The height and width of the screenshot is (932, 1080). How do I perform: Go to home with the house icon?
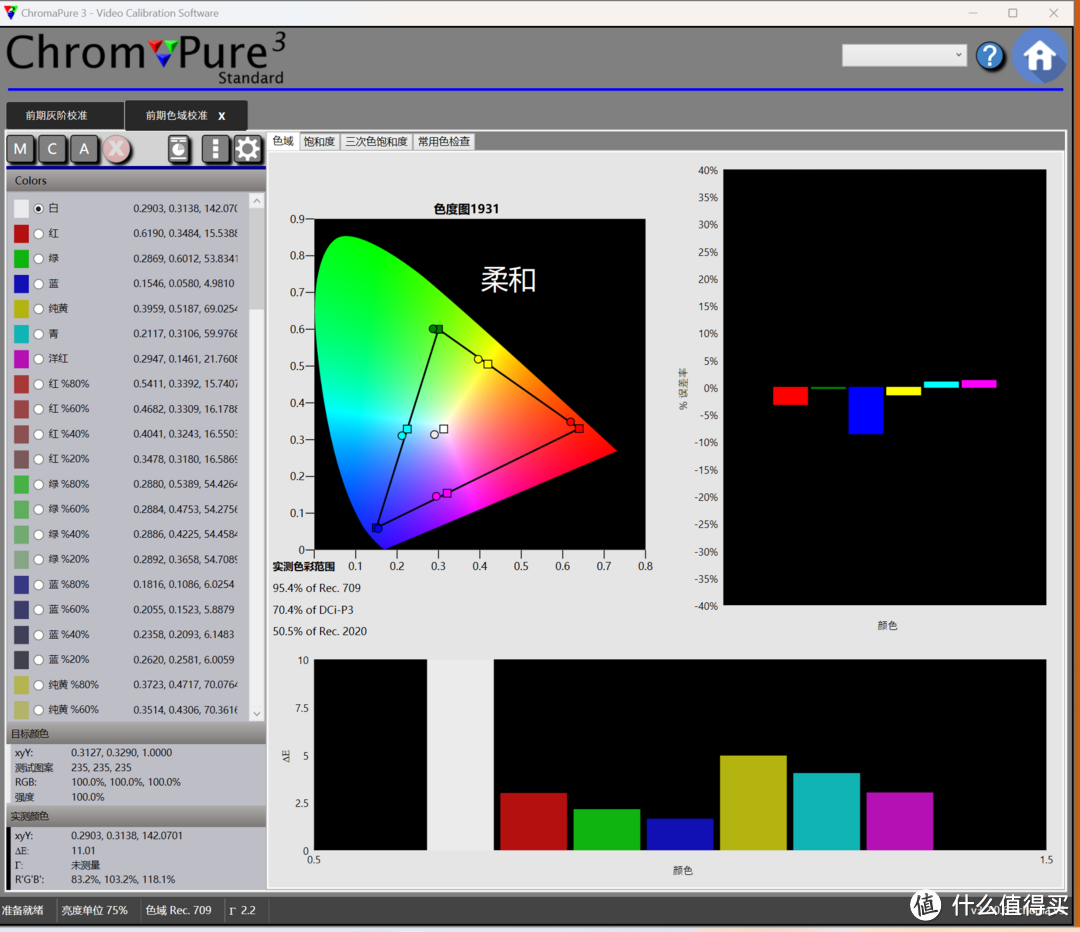pyautogui.click(x=1039, y=56)
